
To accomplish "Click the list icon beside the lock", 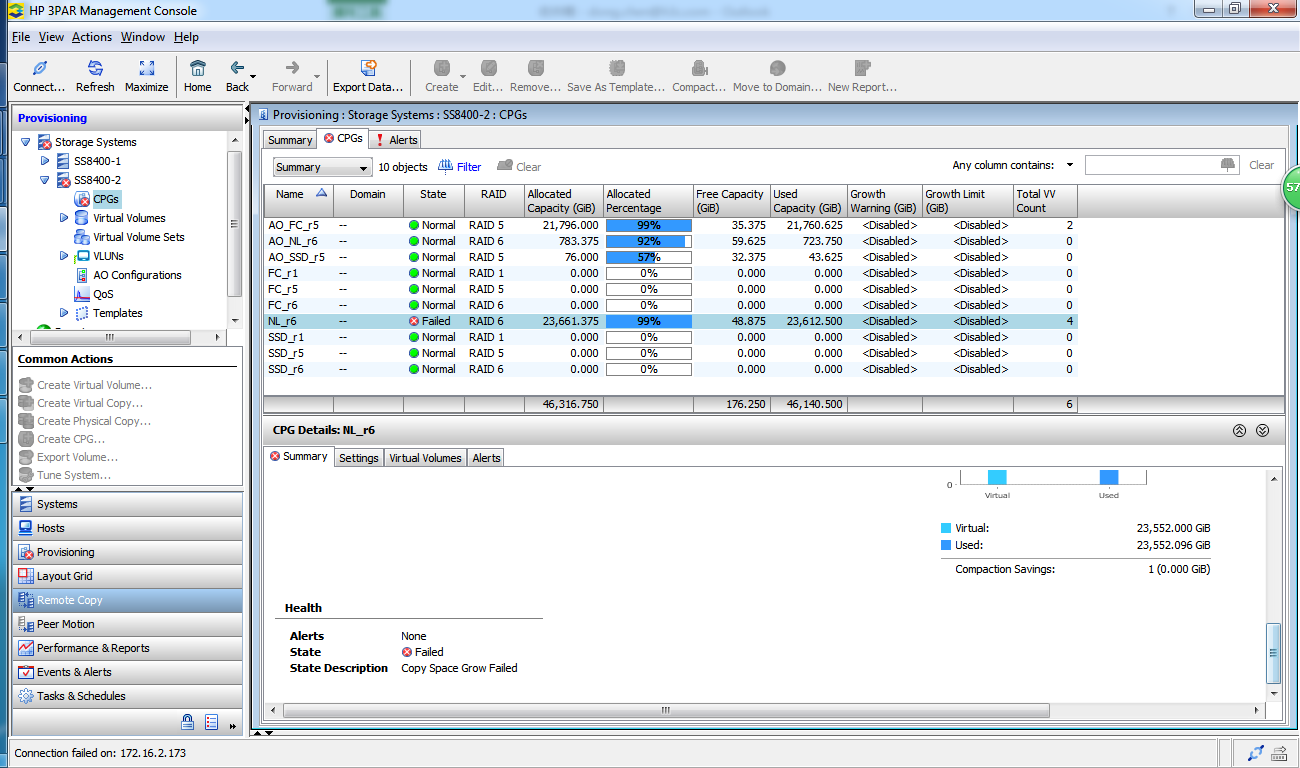I will point(212,722).
